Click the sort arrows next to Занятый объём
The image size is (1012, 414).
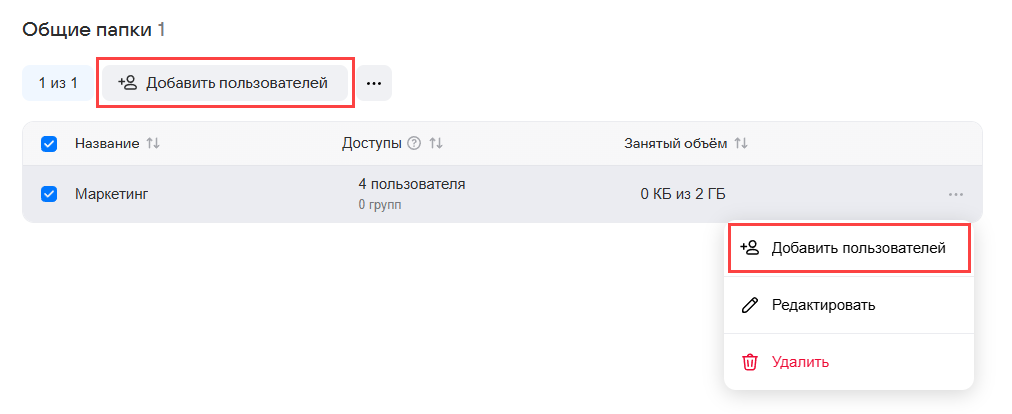point(741,144)
